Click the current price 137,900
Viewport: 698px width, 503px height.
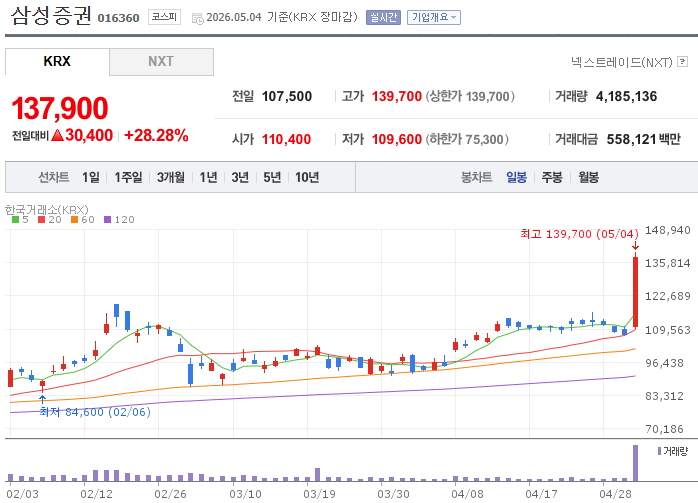tap(60, 108)
